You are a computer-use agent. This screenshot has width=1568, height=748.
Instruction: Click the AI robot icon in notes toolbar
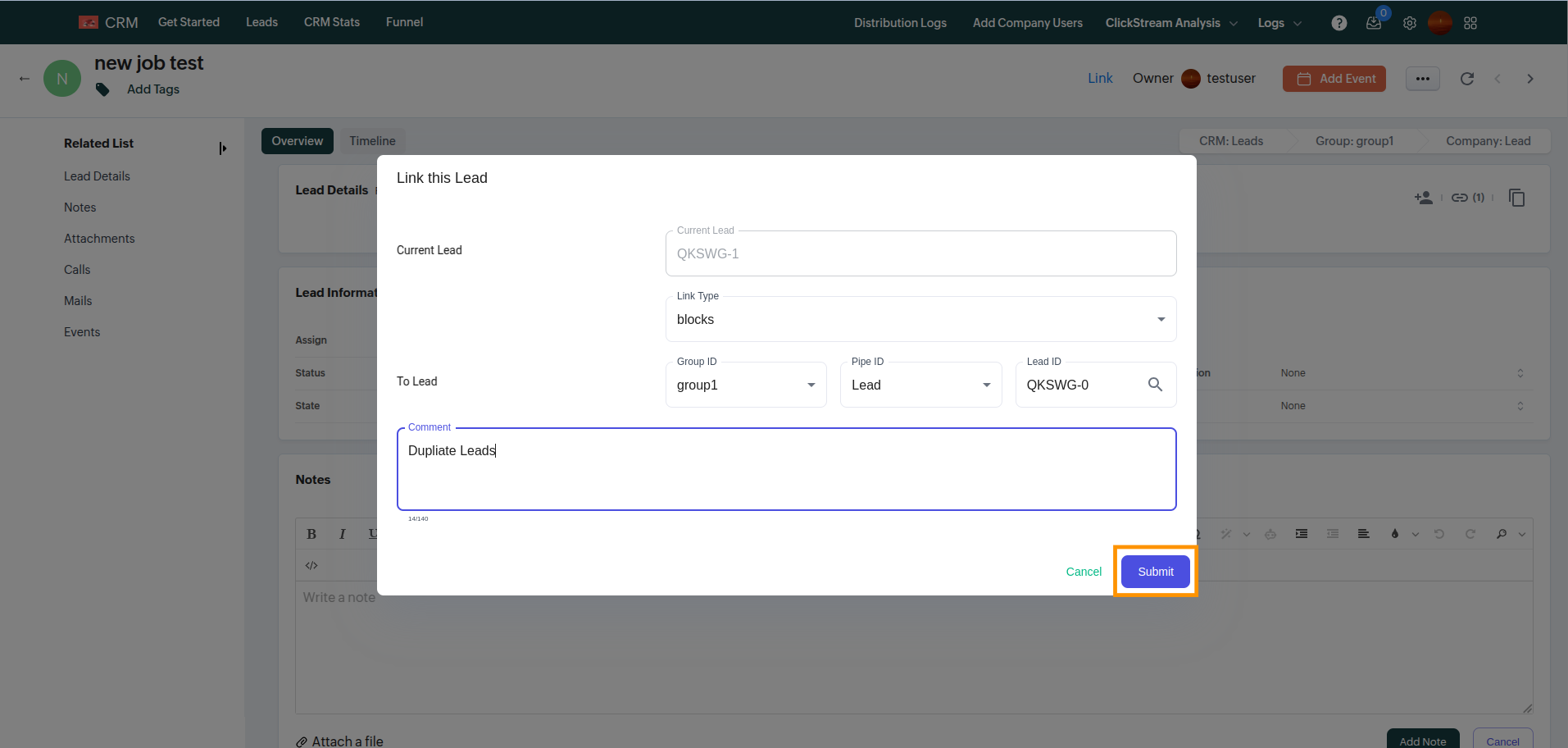click(x=1270, y=534)
